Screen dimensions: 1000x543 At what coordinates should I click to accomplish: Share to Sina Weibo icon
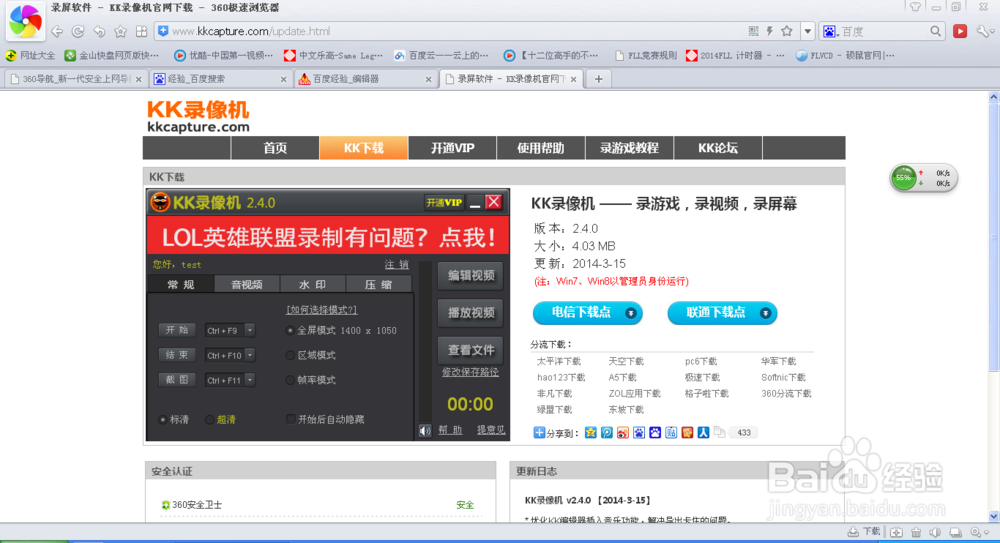(622, 433)
